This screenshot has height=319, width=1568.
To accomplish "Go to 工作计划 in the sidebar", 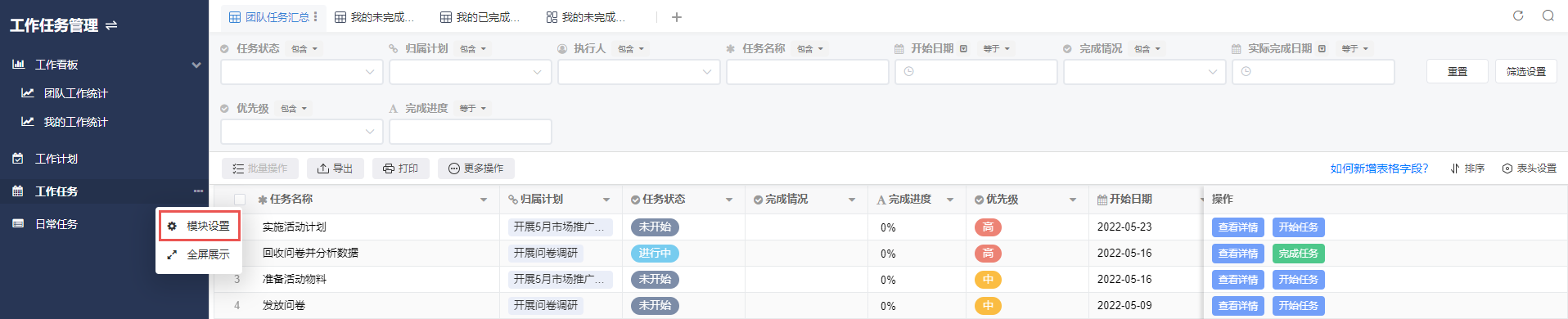I will [x=56, y=159].
